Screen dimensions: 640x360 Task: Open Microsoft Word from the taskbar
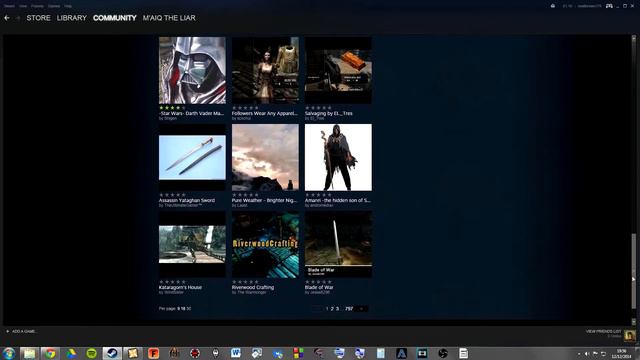click(x=236, y=353)
